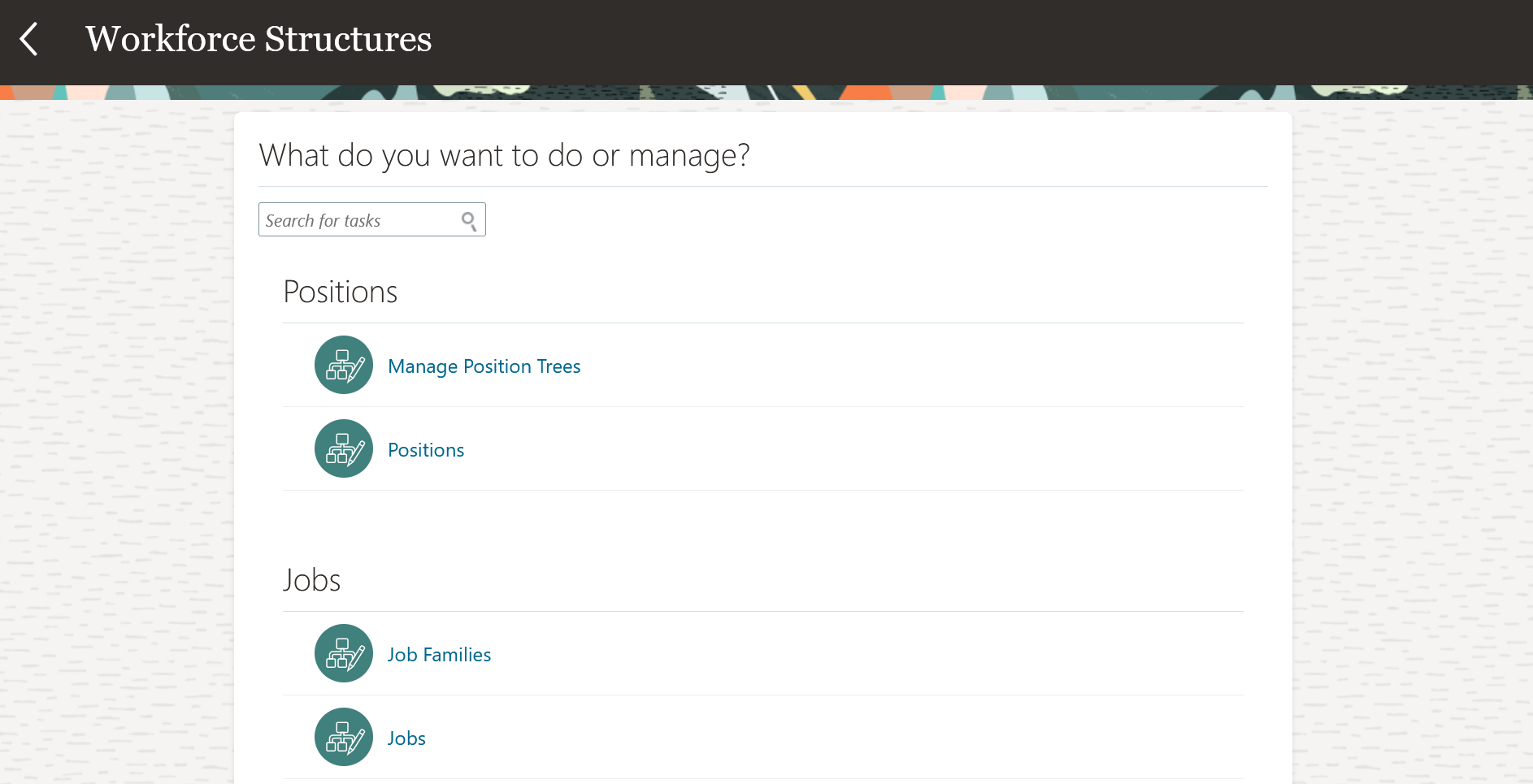Click the magnifier icon in search box

pyautogui.click(x=469, y=221)
